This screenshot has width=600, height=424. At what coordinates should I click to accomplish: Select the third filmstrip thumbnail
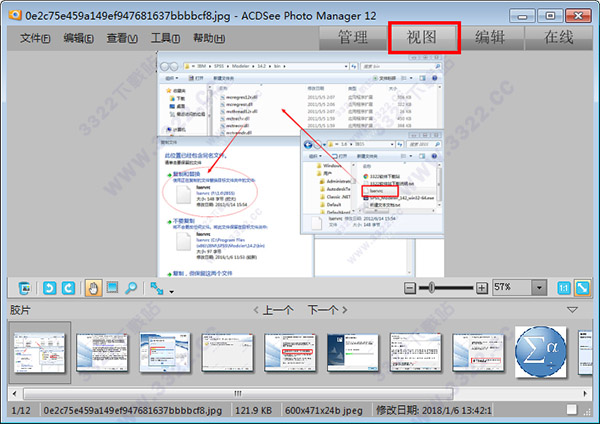pos(165,352)
